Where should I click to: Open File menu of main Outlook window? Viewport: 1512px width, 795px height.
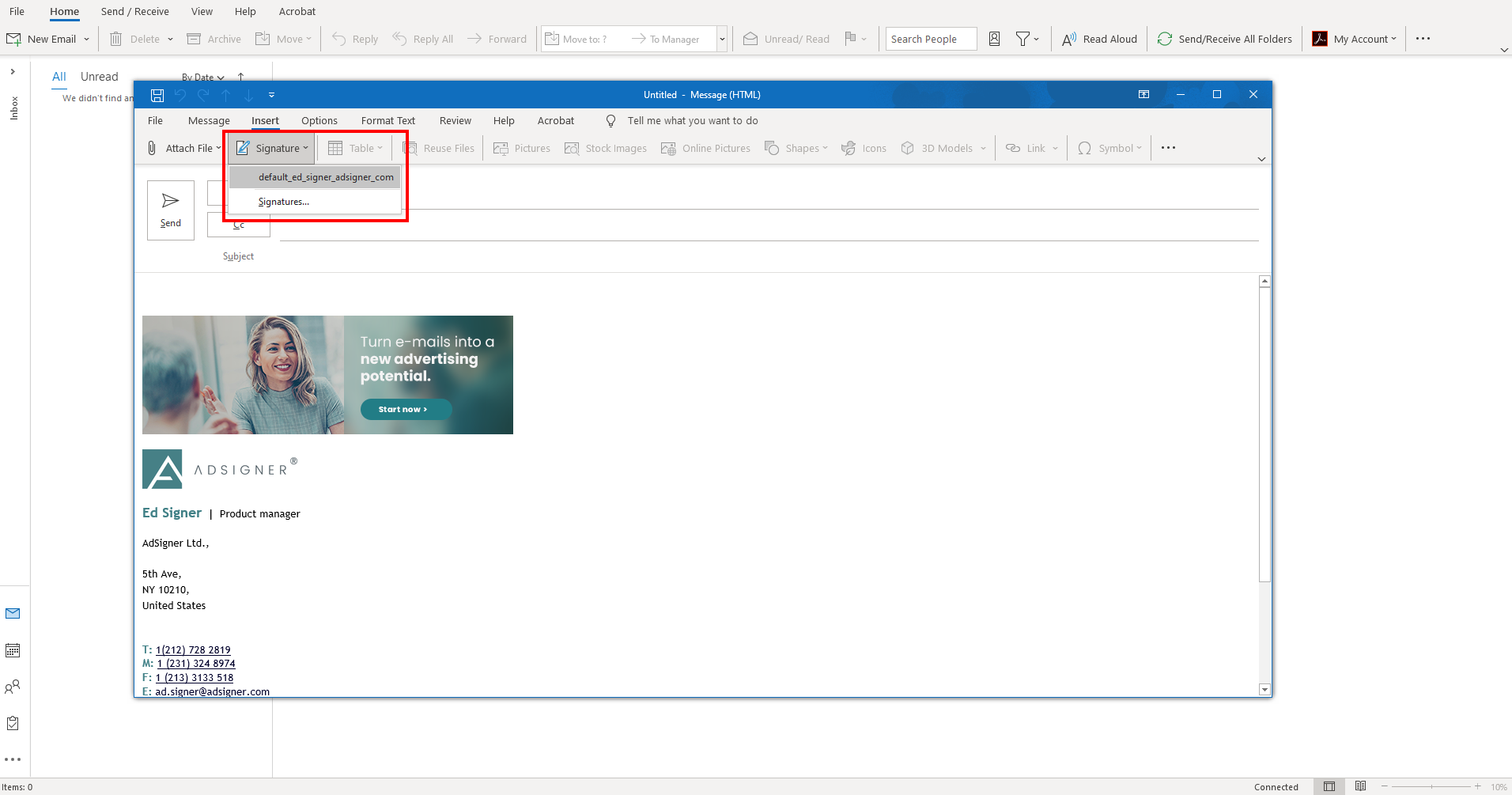pyautogui.click(x=17, y=11)
